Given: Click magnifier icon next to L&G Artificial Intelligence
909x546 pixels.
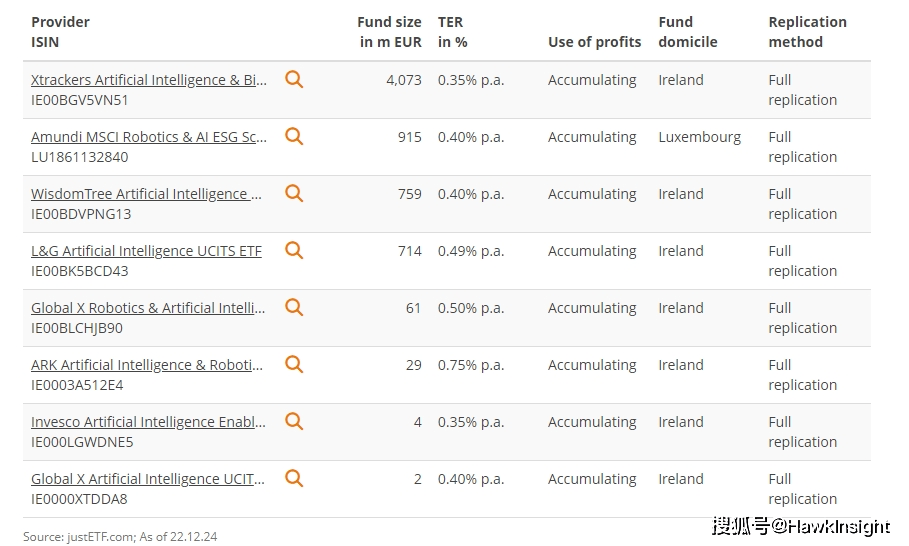Looking at the screenshot, I should (294, 250).
